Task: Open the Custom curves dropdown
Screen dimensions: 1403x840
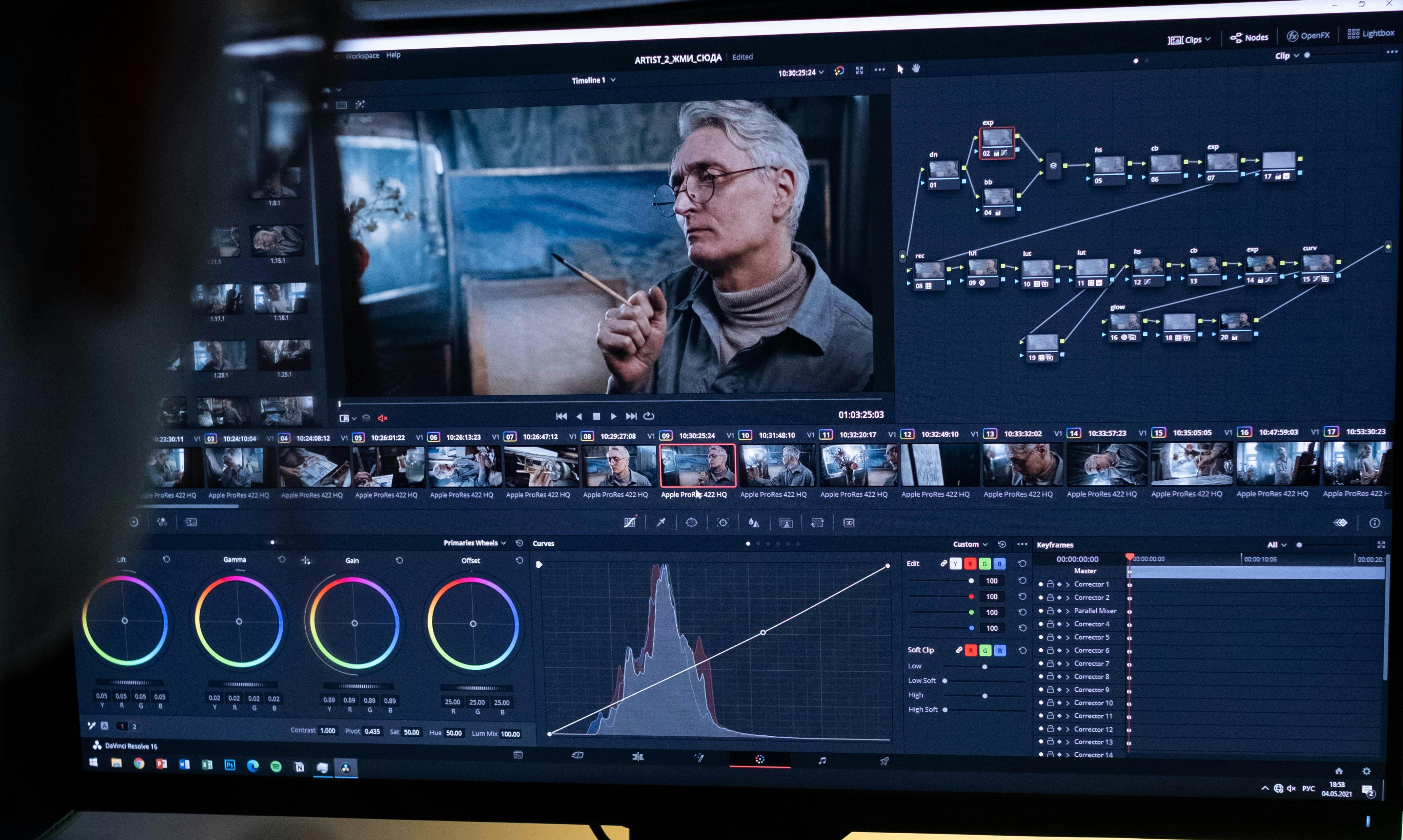Action: pos(970,544)
